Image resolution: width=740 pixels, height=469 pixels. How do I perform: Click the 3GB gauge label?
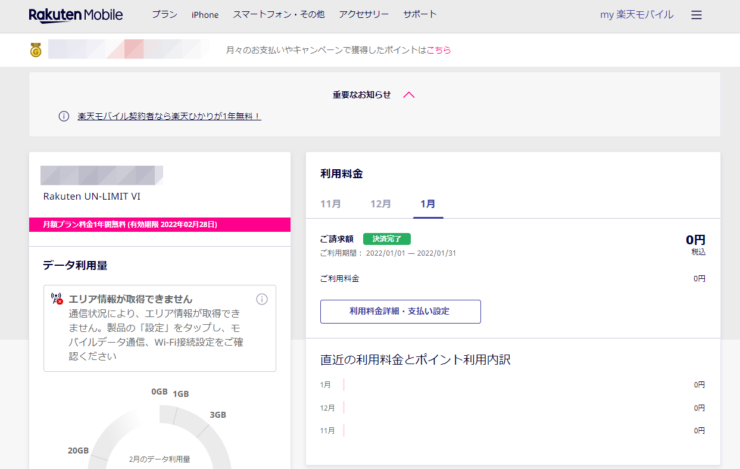(x=218, y=415)
